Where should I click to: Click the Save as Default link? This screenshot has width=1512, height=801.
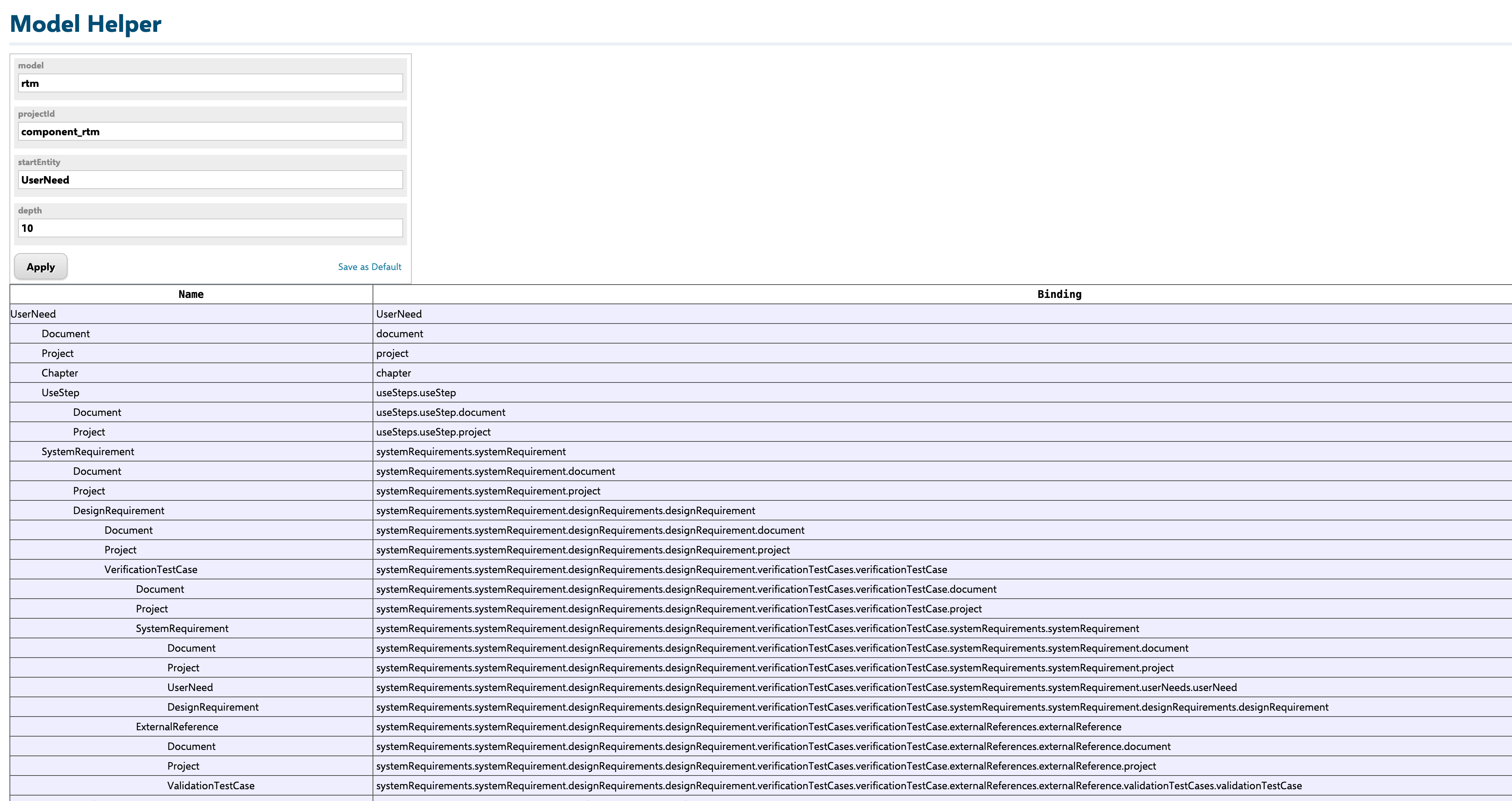click(x=369, y=266)
